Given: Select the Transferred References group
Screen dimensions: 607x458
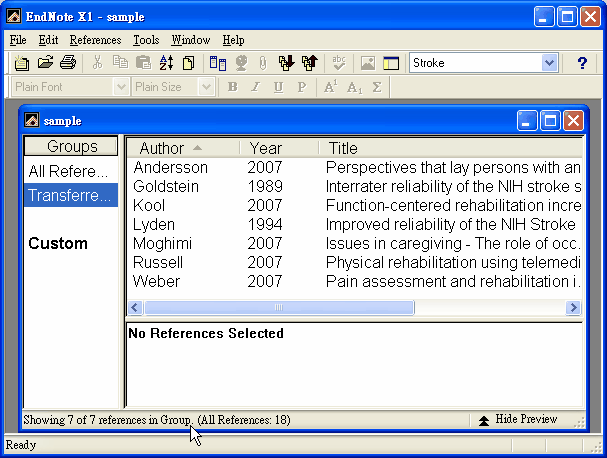Looking at the screenshot, I should pos(68,195).
